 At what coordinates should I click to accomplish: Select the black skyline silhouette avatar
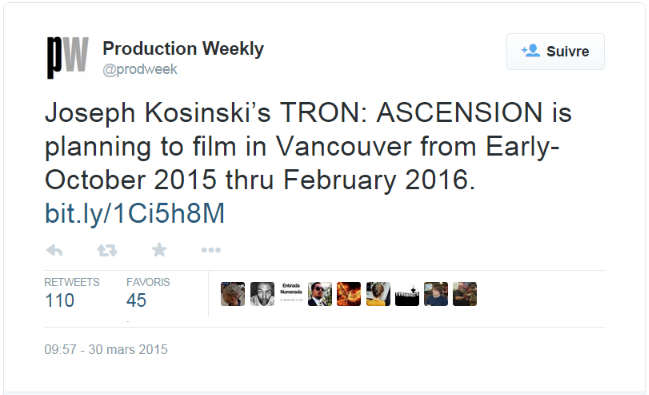click(407, 294)
